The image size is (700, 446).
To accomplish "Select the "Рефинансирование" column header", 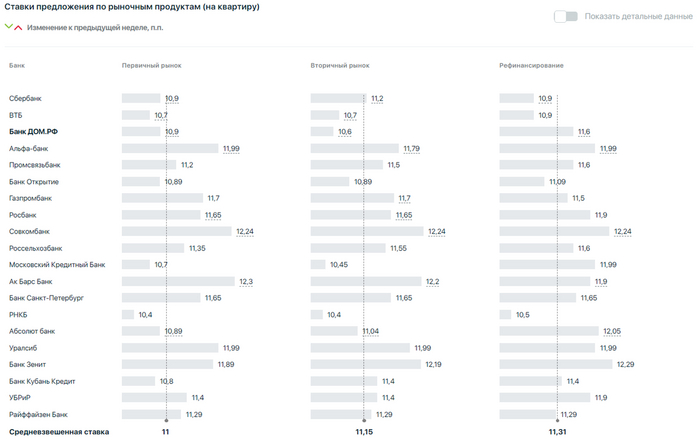I will [531, 65].
